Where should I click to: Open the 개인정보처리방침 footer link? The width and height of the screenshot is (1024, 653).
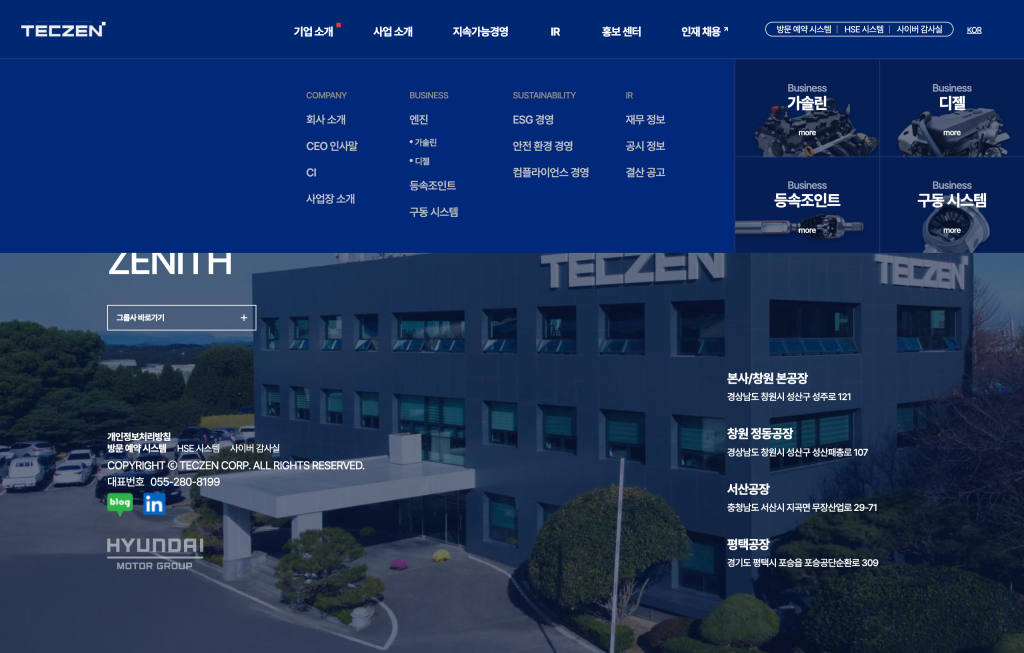[139, 437]
